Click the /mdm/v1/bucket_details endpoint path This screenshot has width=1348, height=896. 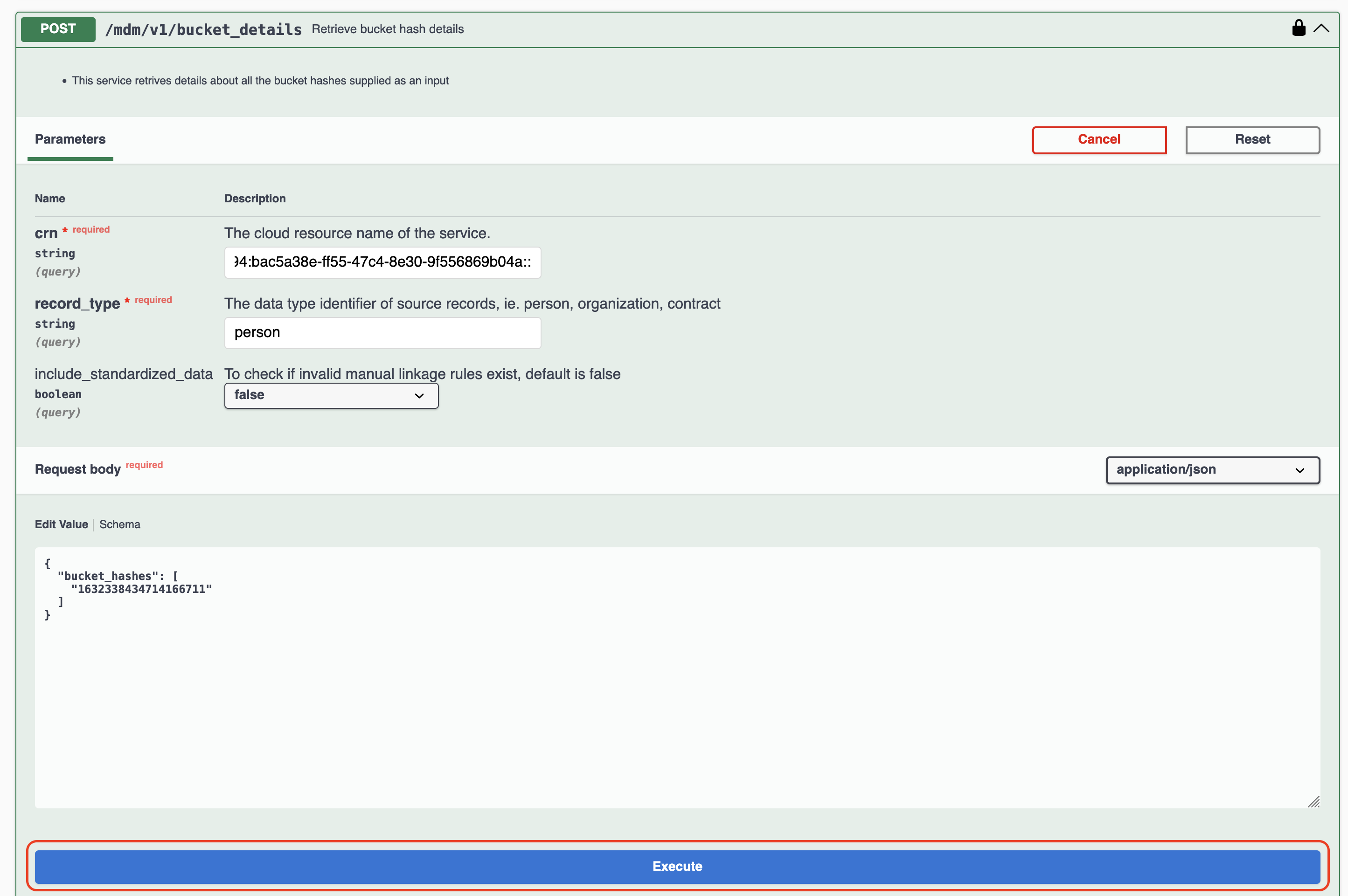click(x=203, y=30)
